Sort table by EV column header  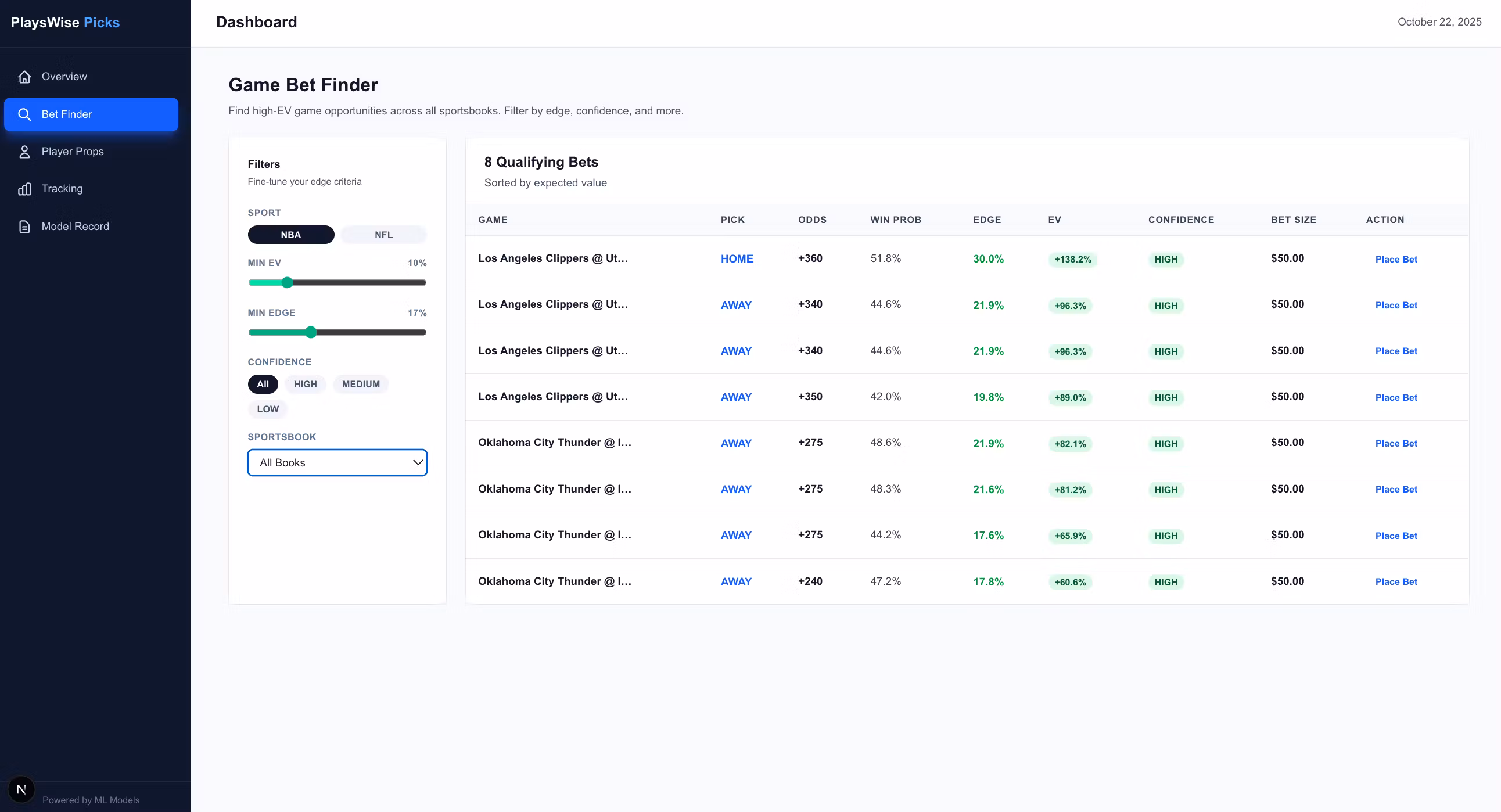click(1054, 220)
